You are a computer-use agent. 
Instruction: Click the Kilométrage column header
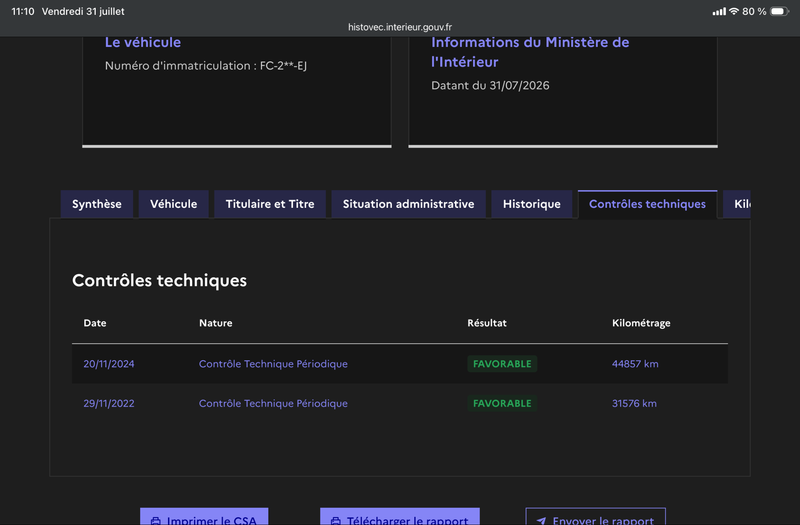[641, 323]
